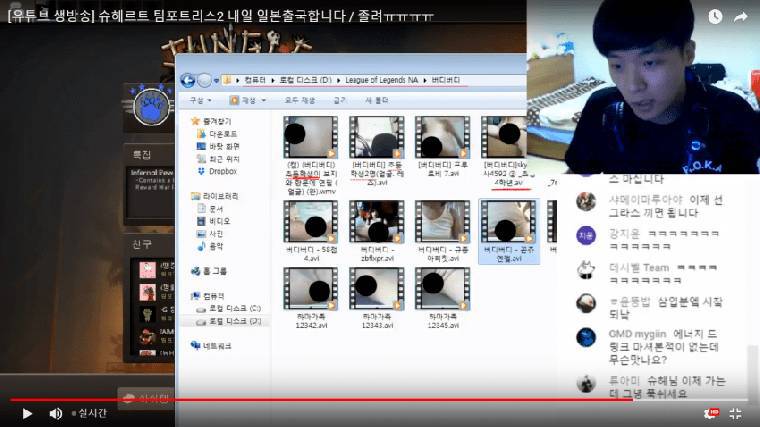Select 즐겨찾기 in the navigation pane

pos(217,121)
